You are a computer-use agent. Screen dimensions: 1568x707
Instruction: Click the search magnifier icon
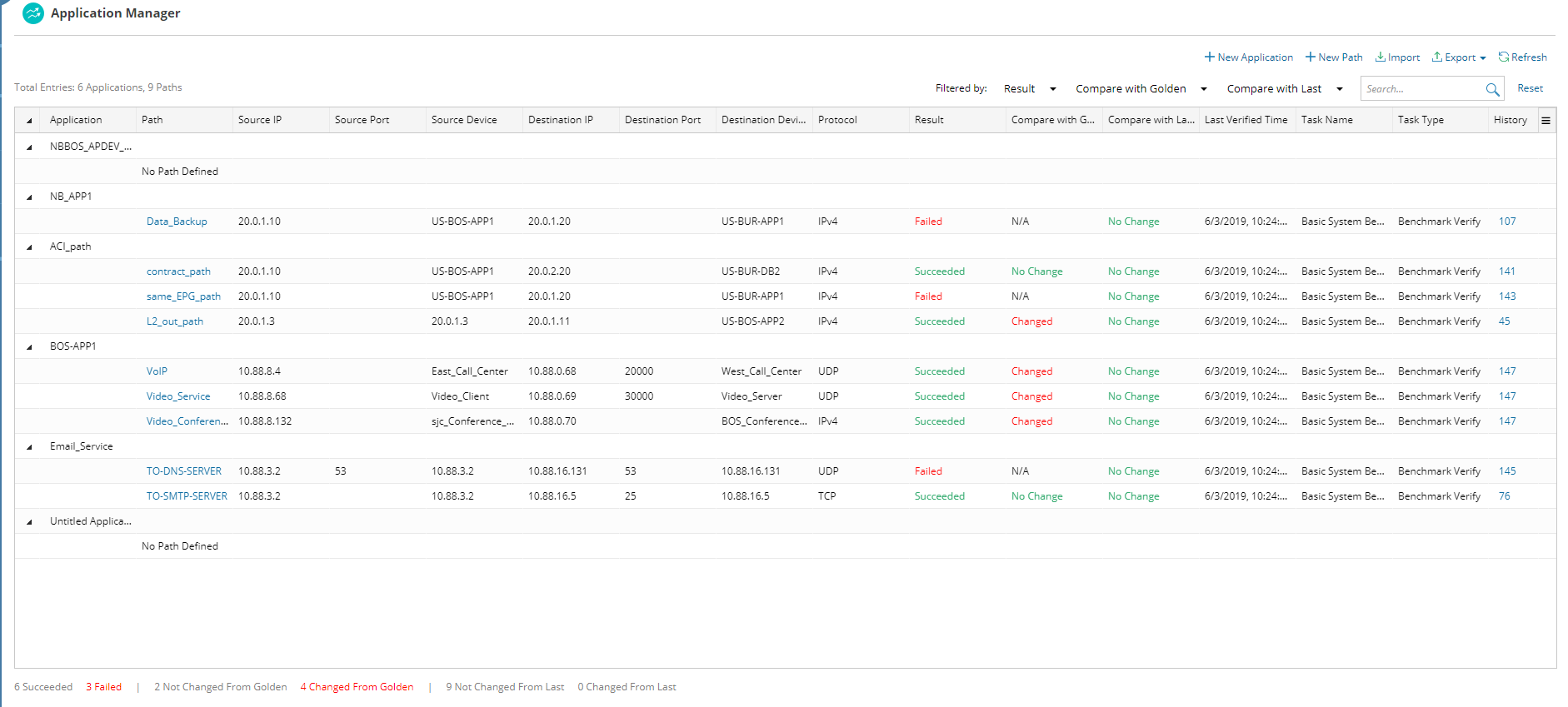pyautogui.click(x=1492, y=89)
